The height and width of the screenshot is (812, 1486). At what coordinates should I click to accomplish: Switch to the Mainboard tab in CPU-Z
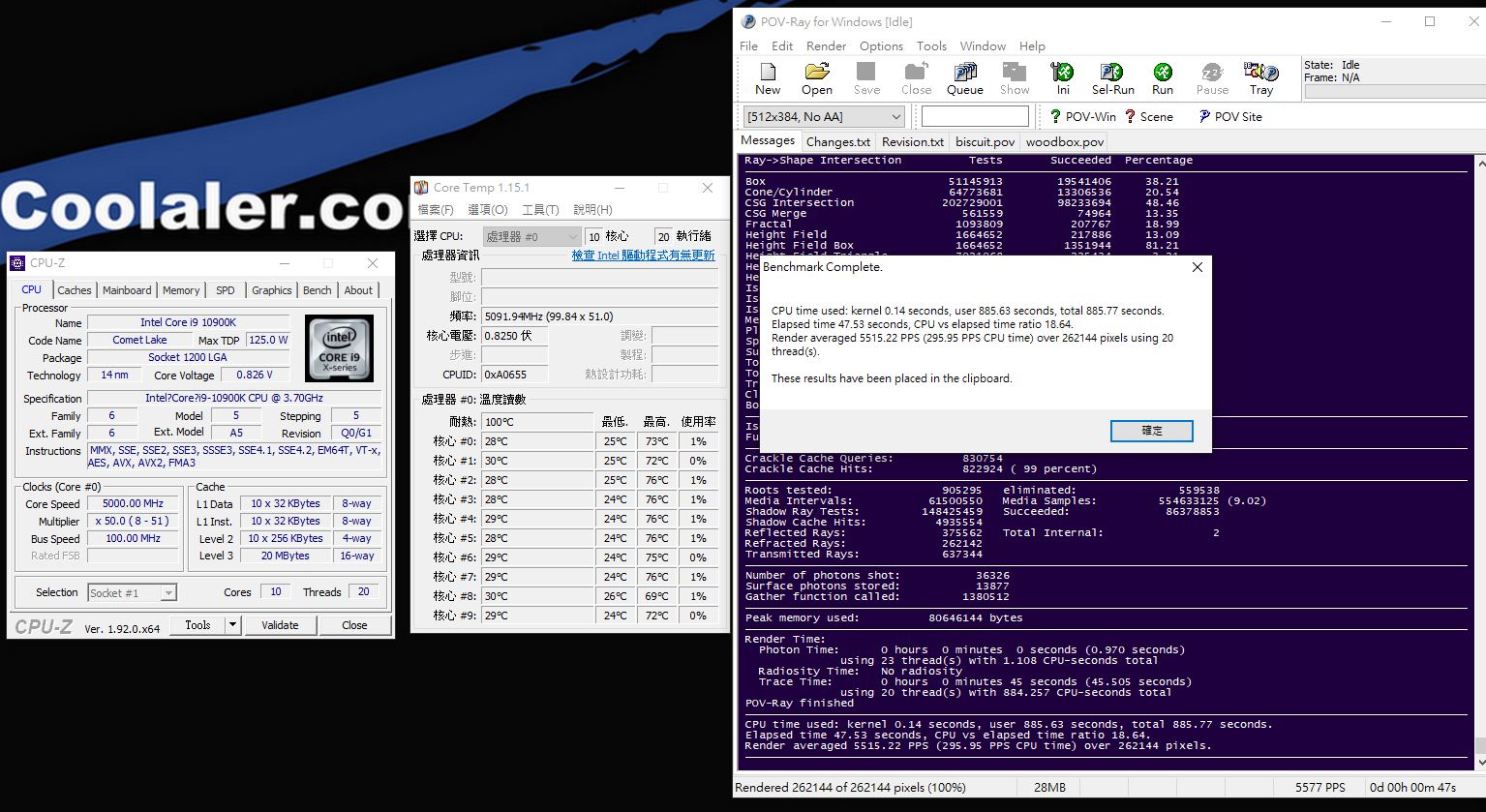click(x=127, y=290)
